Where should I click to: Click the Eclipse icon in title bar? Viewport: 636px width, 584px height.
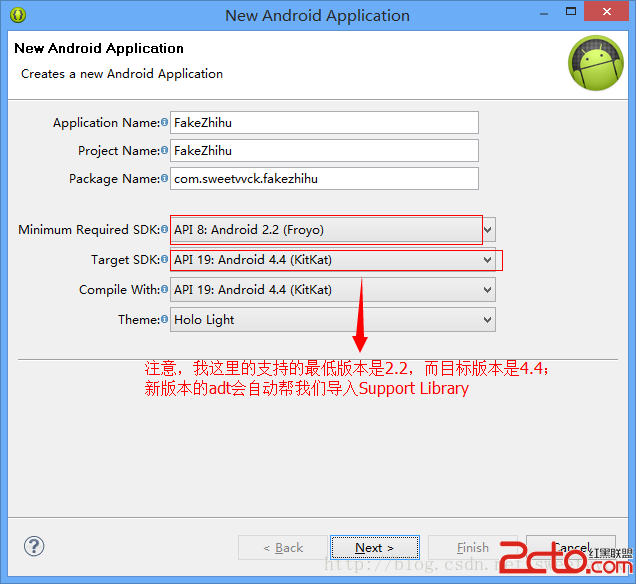[18, 15]
